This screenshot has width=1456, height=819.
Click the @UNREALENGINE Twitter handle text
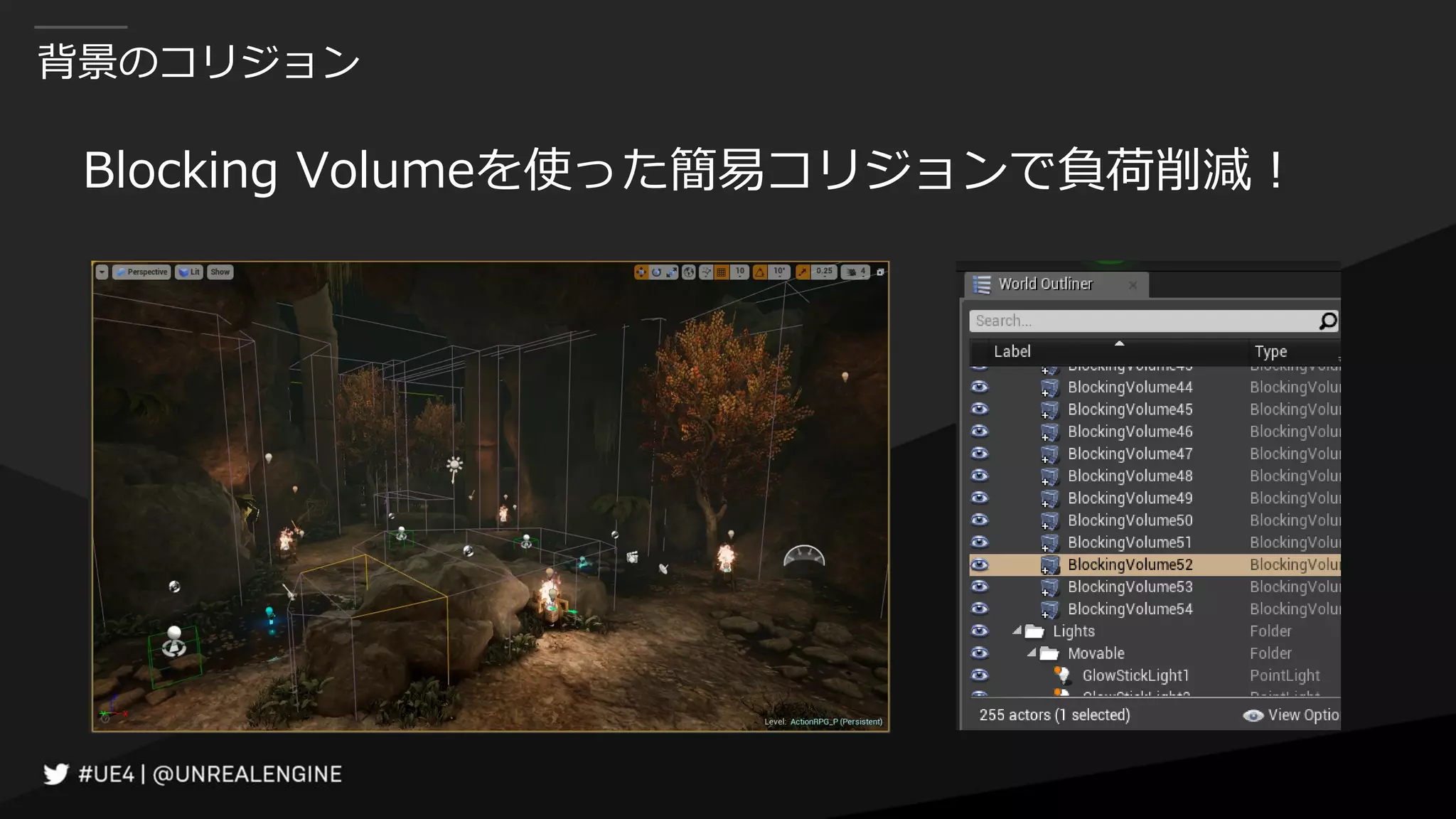coord(247,774)
